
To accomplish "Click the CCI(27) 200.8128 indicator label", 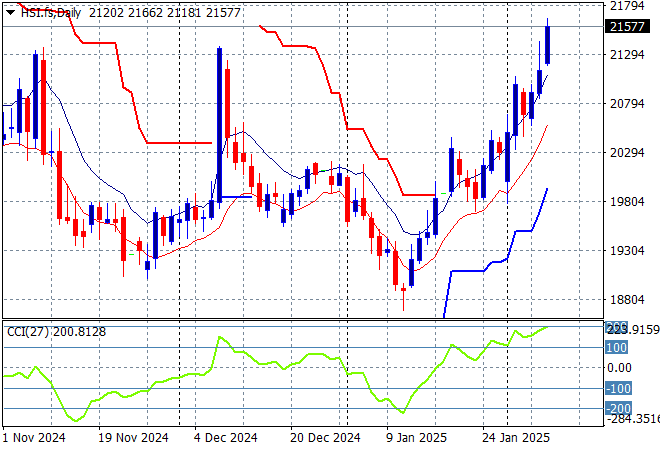I will click(56, 332).
